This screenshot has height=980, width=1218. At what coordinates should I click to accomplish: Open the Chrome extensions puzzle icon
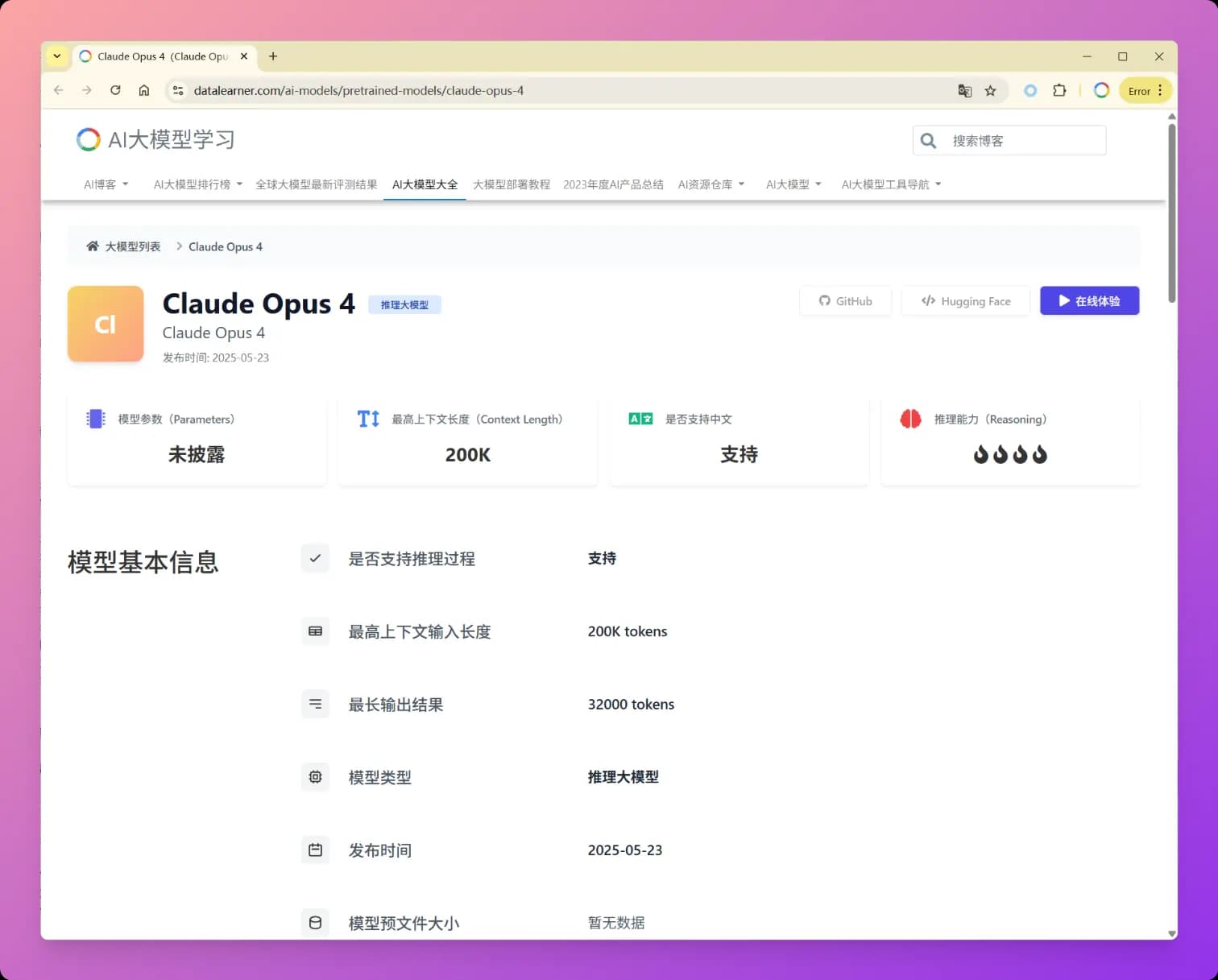(x=1060, y=90)
